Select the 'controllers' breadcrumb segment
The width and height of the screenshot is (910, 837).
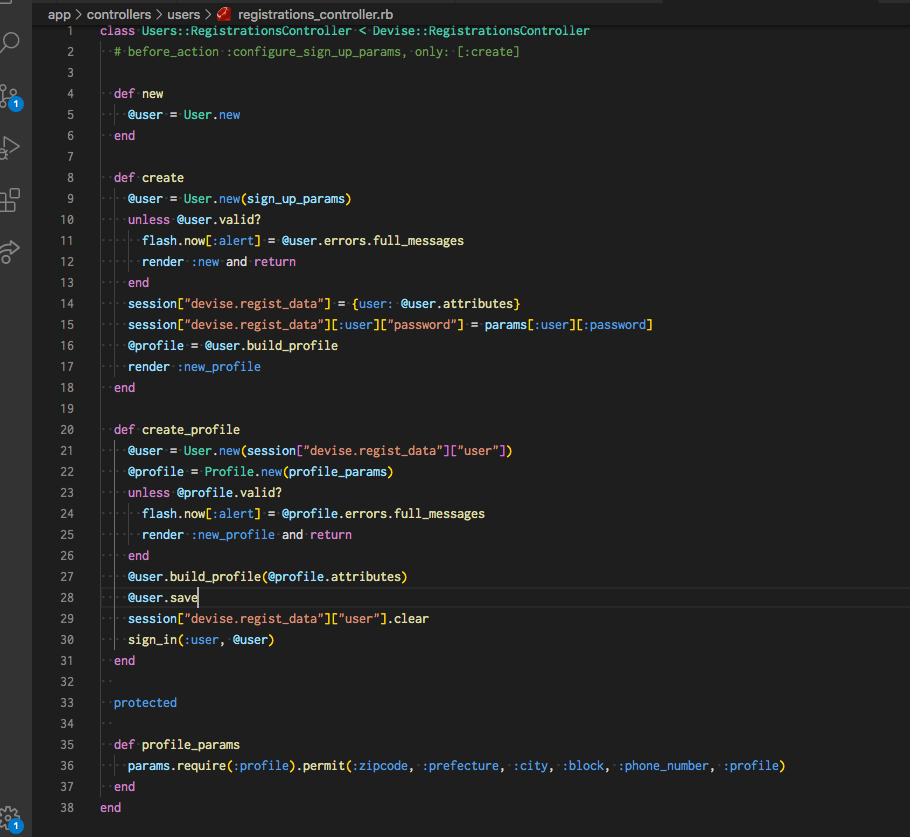tap(119, 15)
